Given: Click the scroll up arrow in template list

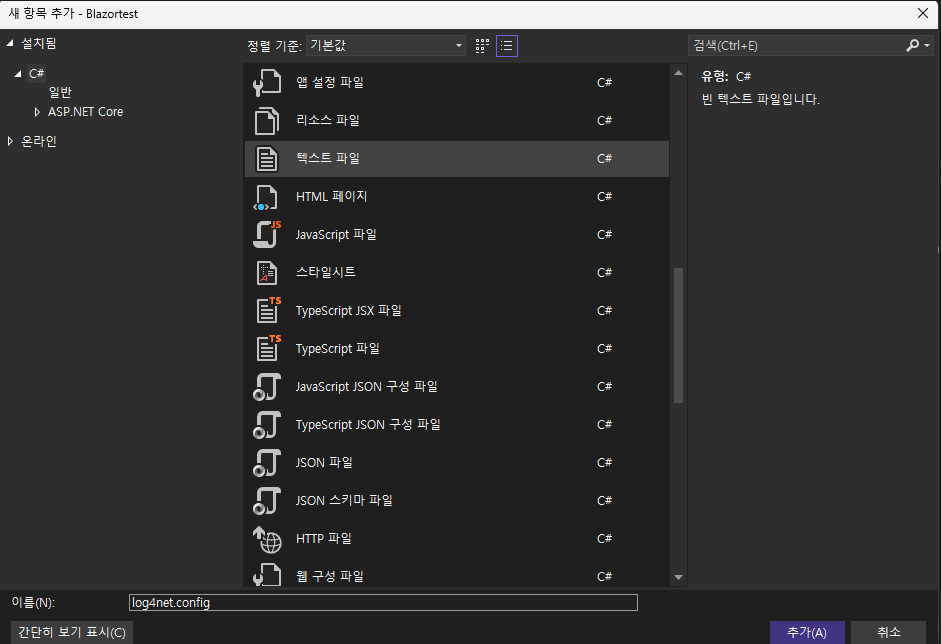Looking at the screenshot, I should click(x=679, y=73).
